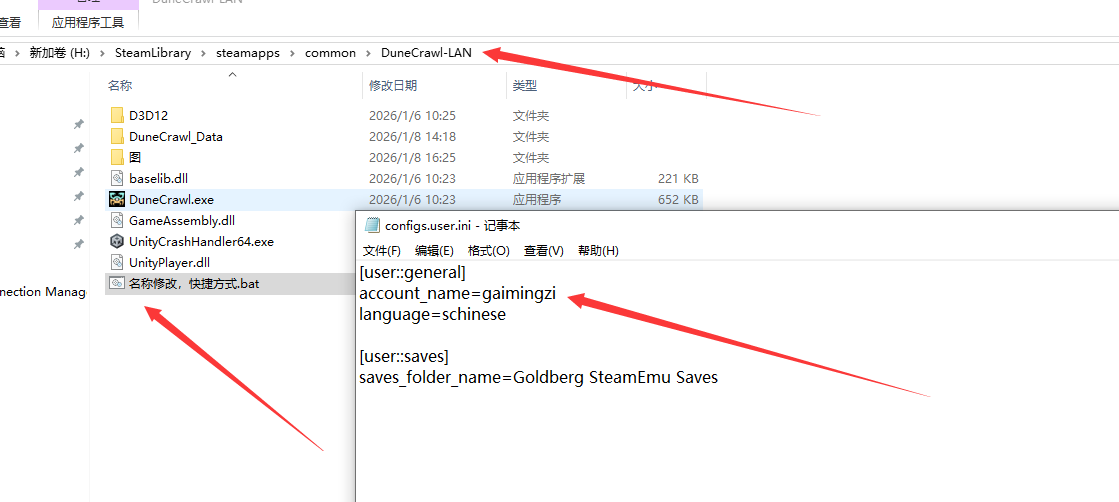Expand the chevron after SteamLibrary in address bar
Viewport: 1119px width, 502px height.
204,53
